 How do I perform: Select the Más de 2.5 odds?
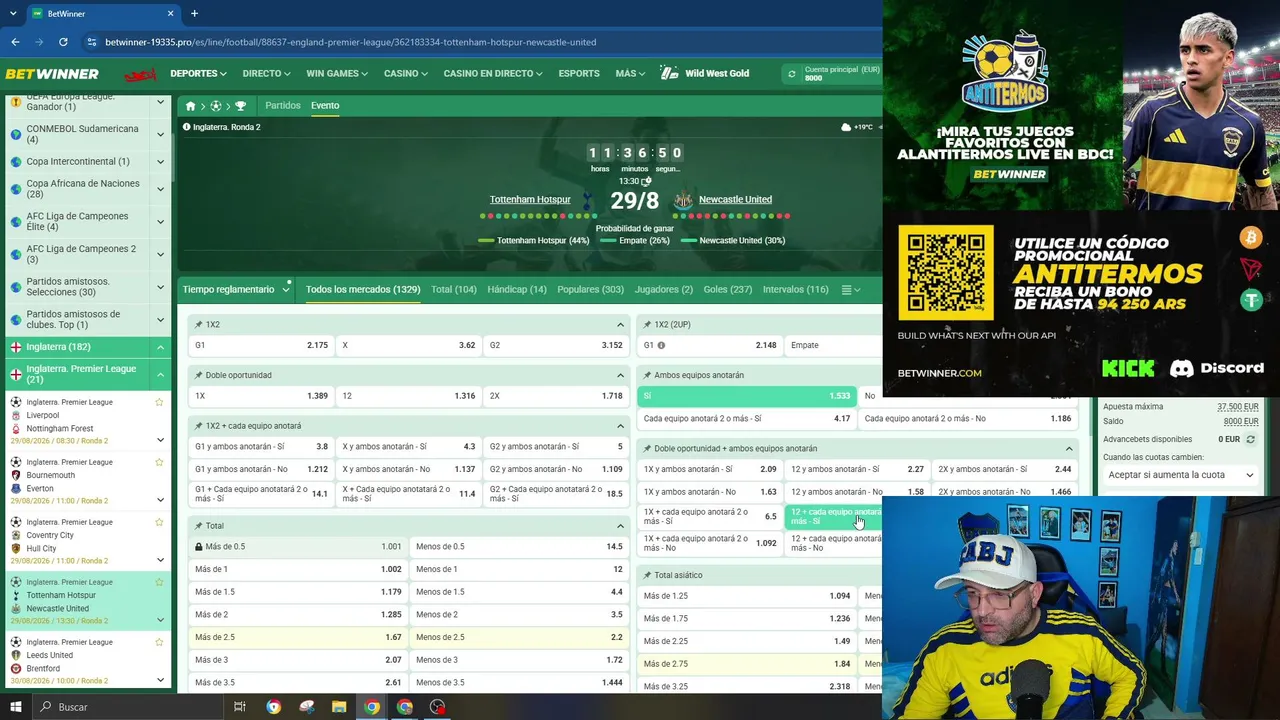298,637
